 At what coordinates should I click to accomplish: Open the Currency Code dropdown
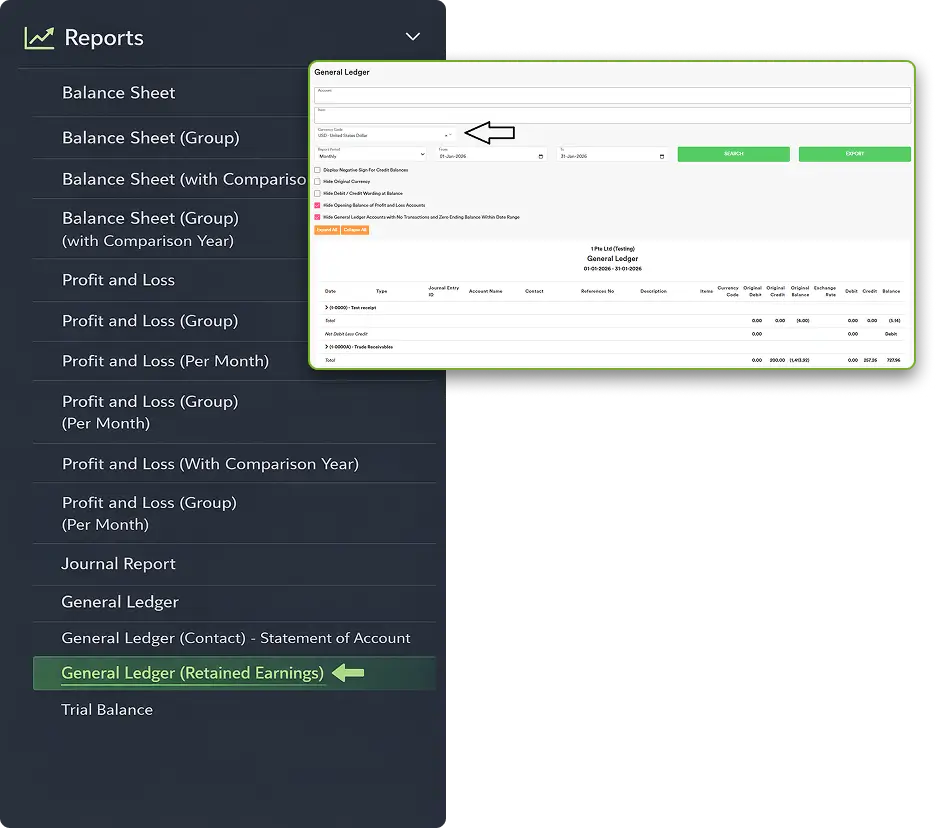click(452, 133)
